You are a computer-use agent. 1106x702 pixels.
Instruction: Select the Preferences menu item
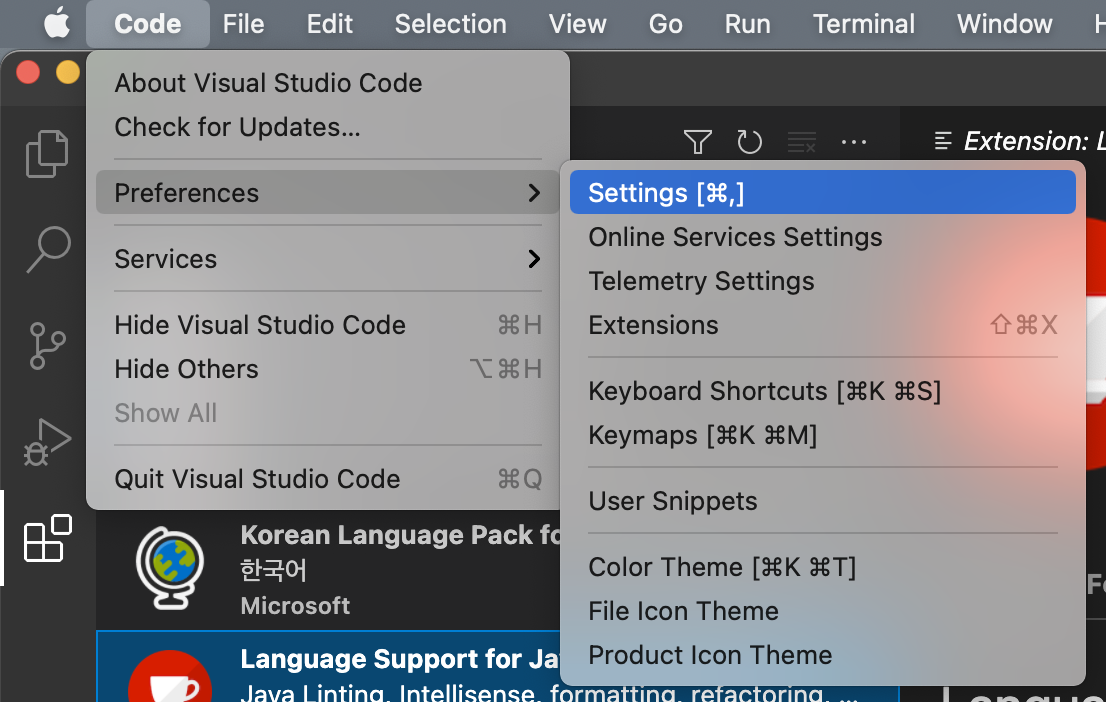click(x=328, y=193)
